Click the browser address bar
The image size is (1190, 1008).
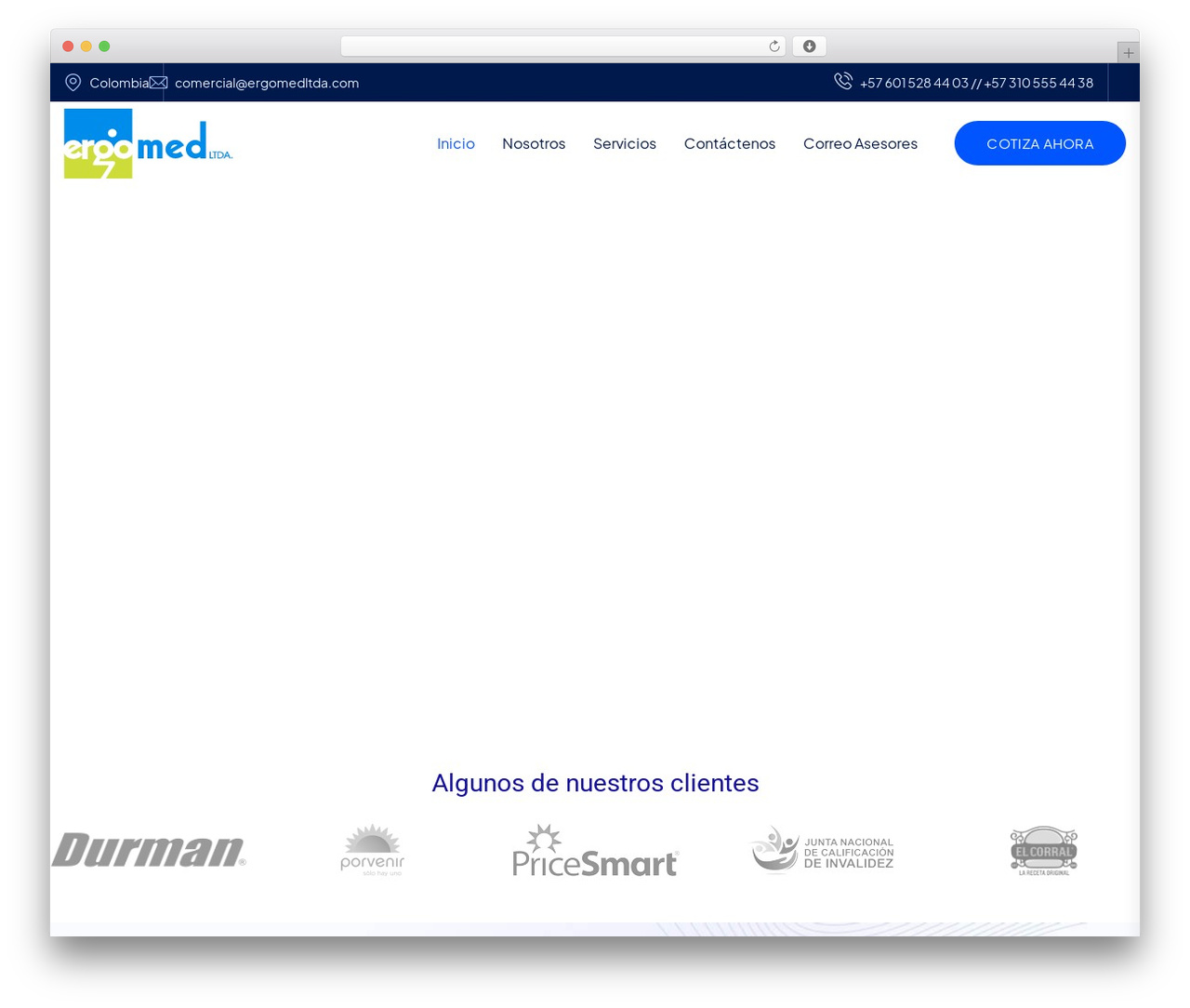pyautogui.click(x=563, y=46)
